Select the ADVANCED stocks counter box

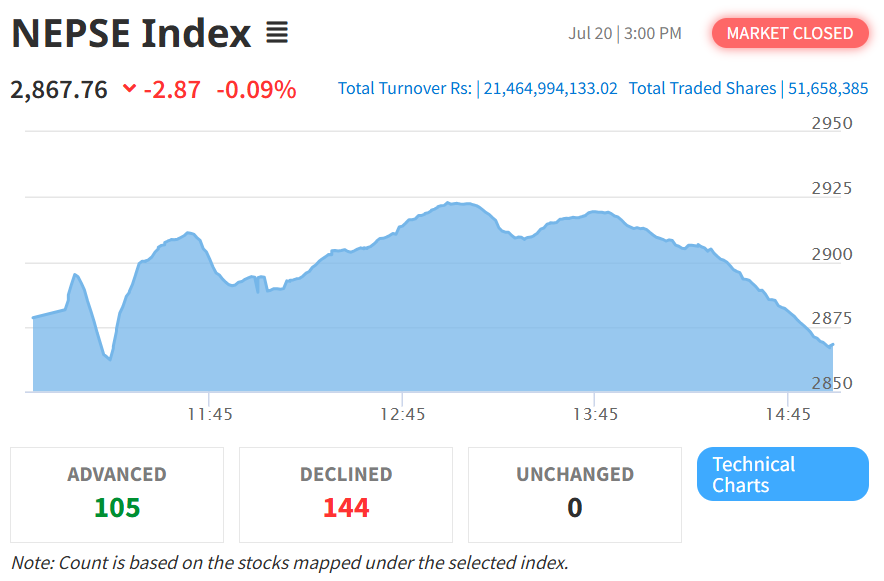pyautogui.click(x=114, y=494)
